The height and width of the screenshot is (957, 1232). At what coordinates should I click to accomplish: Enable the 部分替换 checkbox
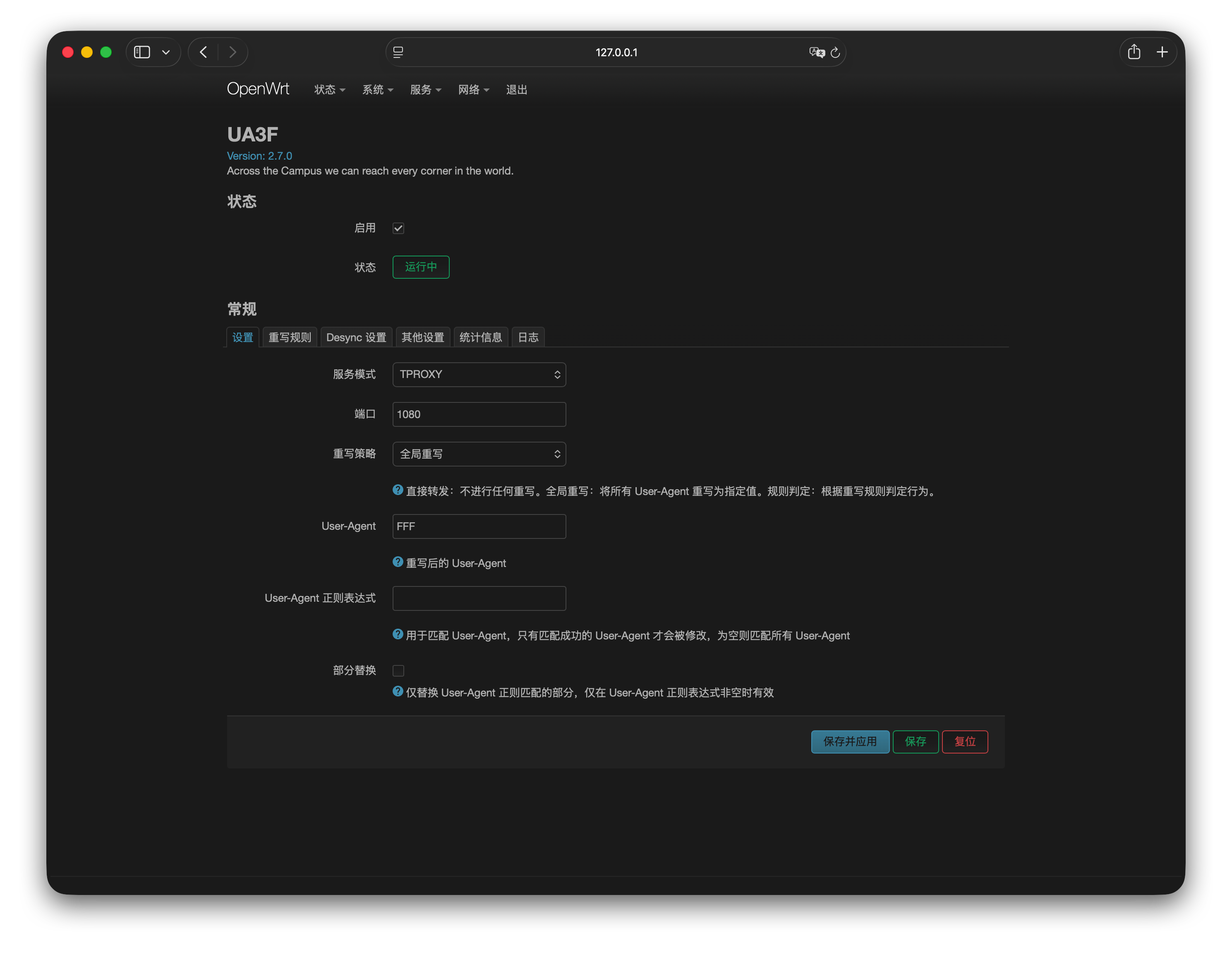pyautogui.click(x=398, y=670)
